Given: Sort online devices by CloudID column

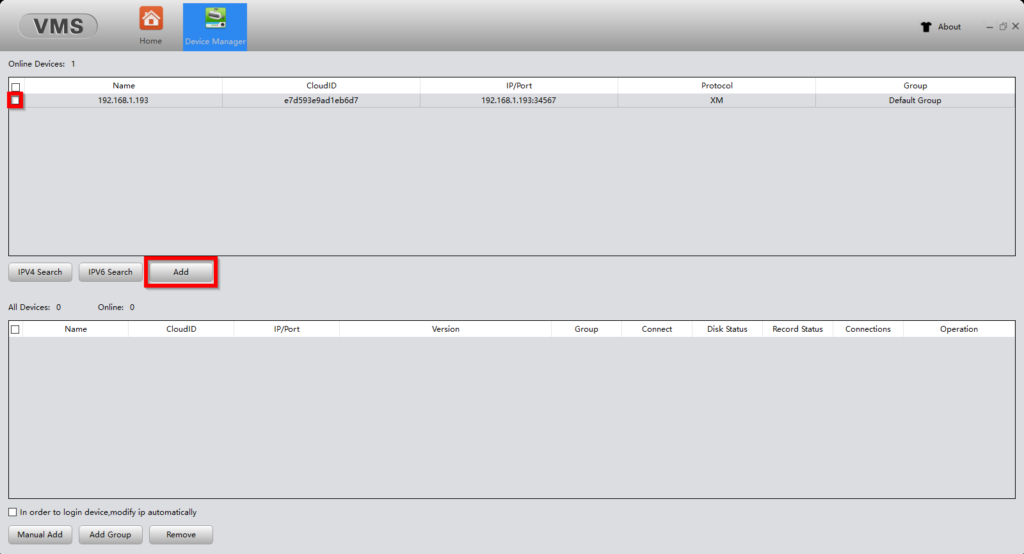Looking at the screenshot, I should (321, 86).
